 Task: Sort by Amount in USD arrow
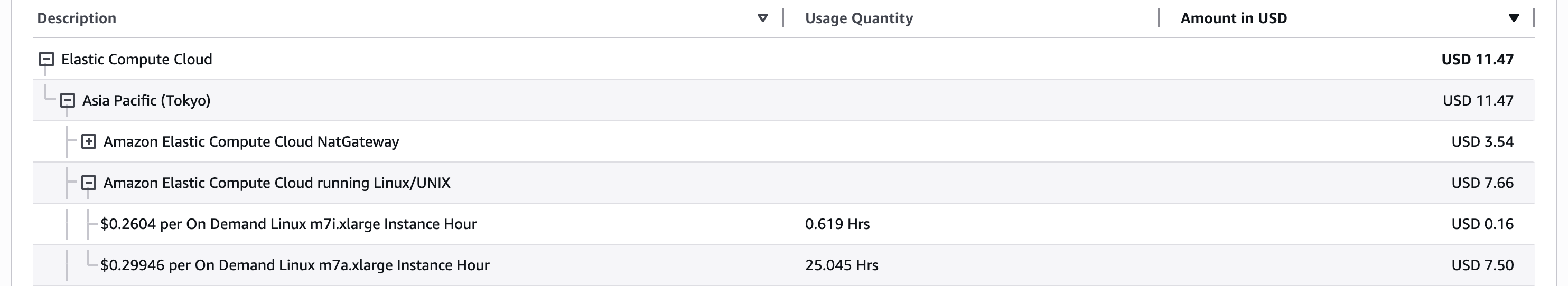point(1514,18)
